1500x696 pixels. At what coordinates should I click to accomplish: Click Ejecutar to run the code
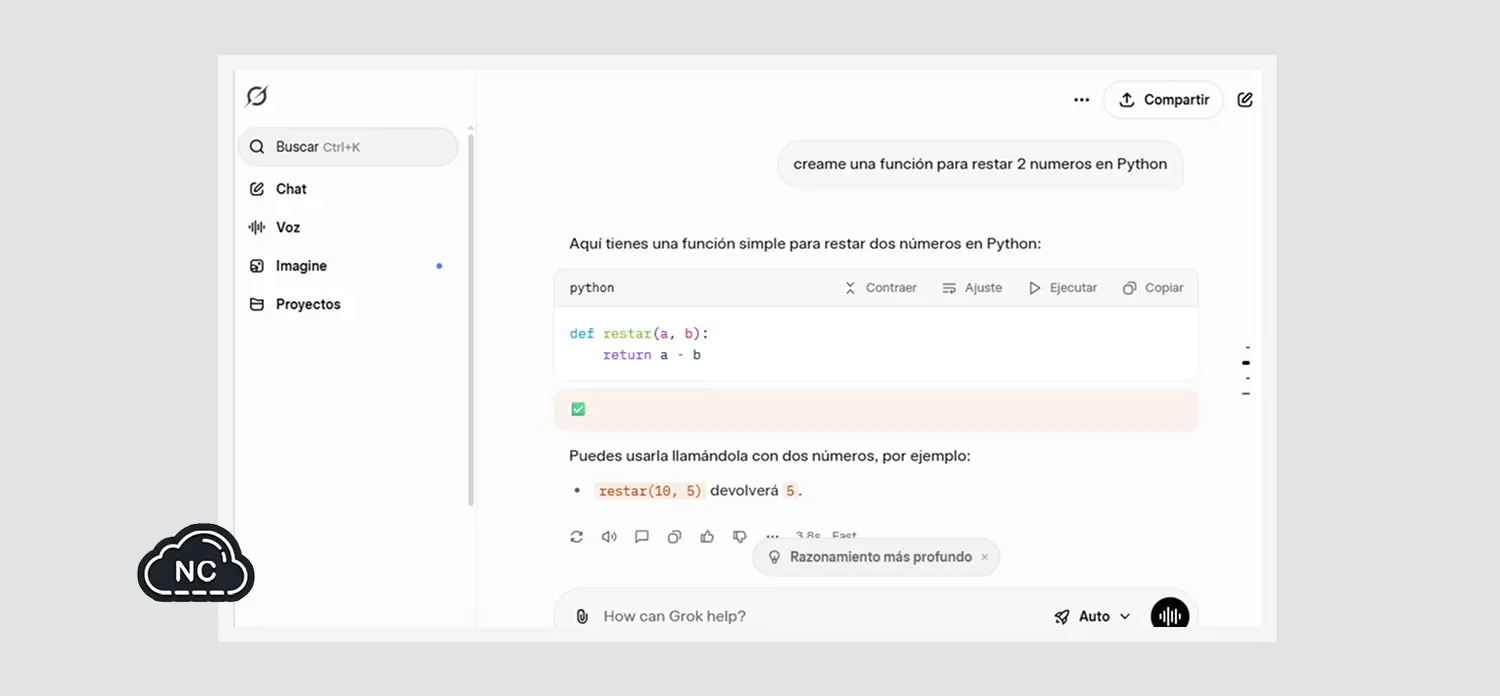click(1062, 288)
